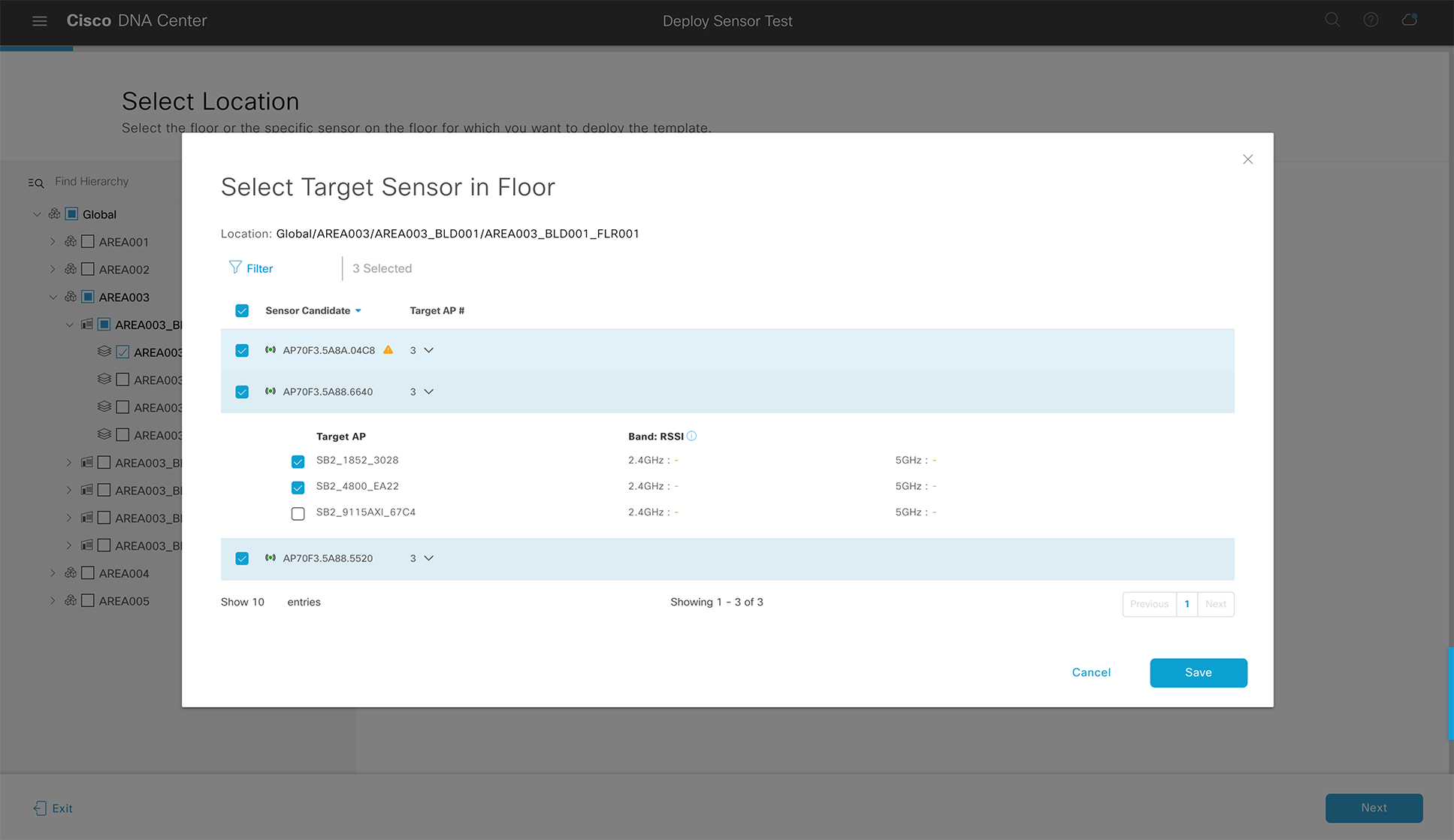
Task: Click the AREA004 area icon
Action: tap(71, 573)
